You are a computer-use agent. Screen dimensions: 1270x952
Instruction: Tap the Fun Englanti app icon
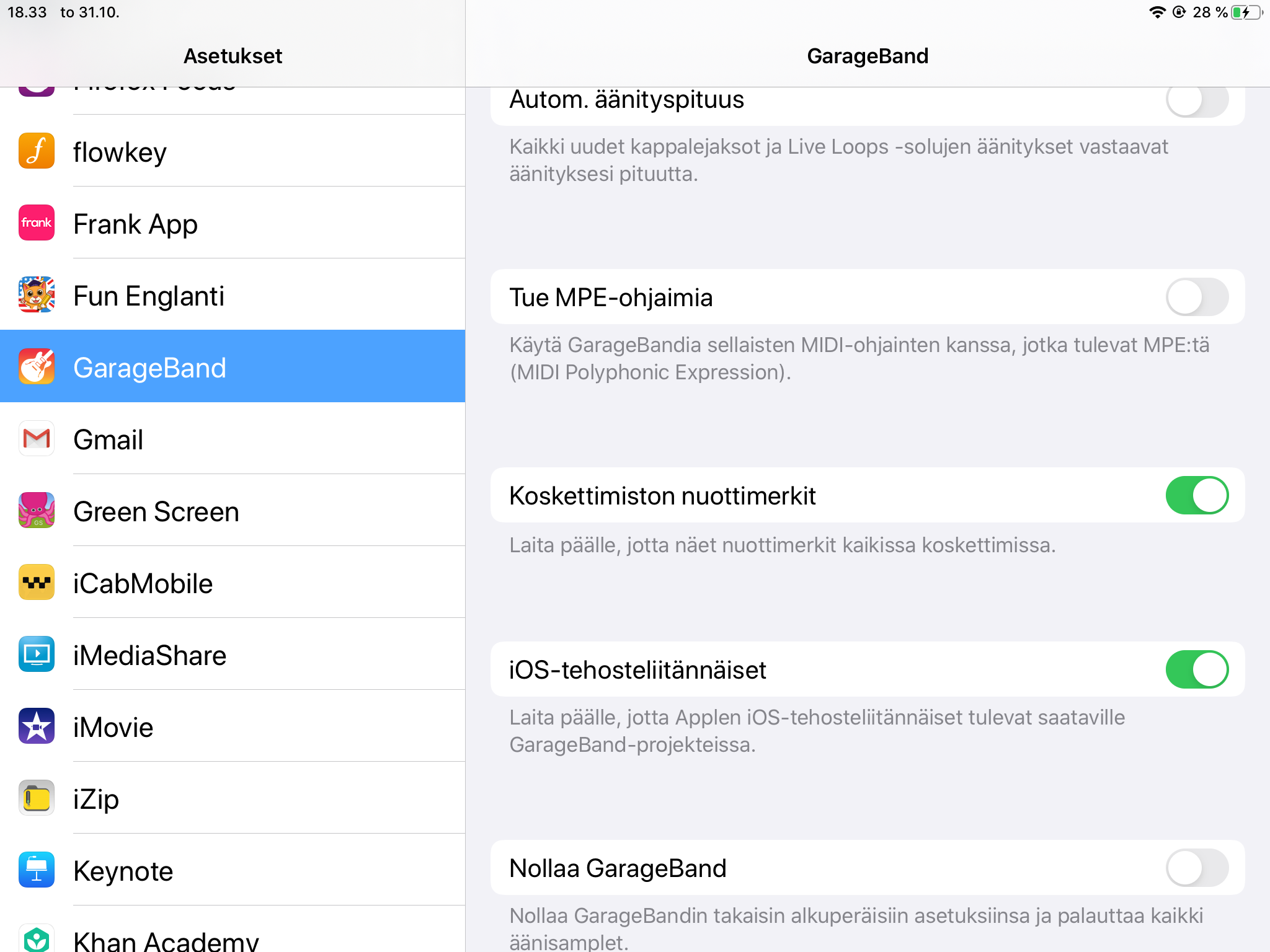[37, 294]
